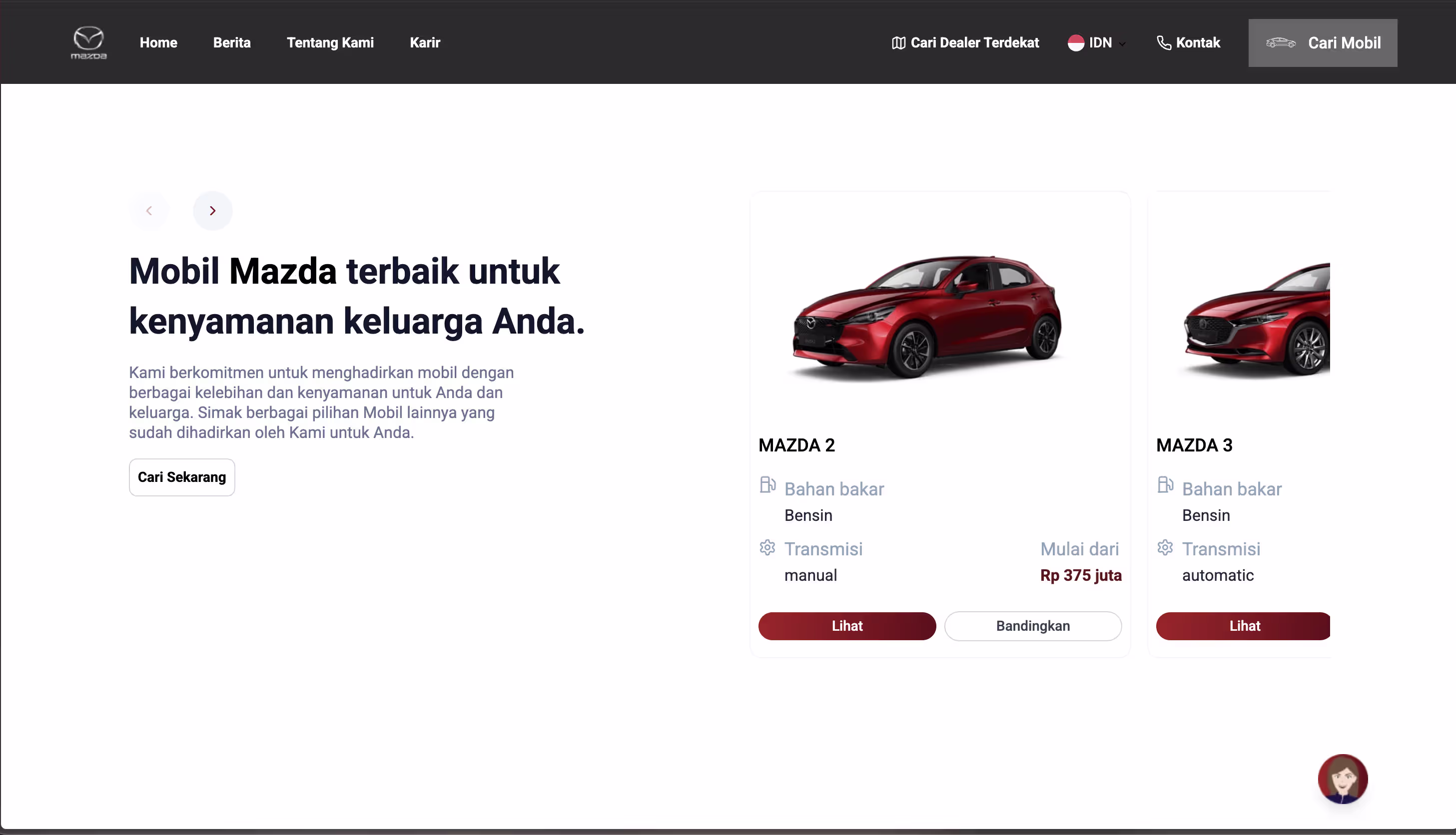
Task: Click the Lihat button for Mazda 3
Action: [1243, 626]
